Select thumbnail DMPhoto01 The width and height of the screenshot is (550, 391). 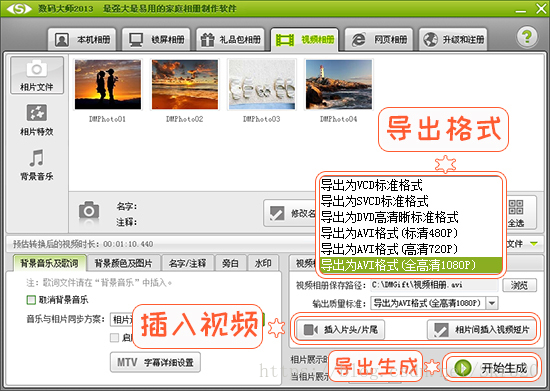(108, 85)
